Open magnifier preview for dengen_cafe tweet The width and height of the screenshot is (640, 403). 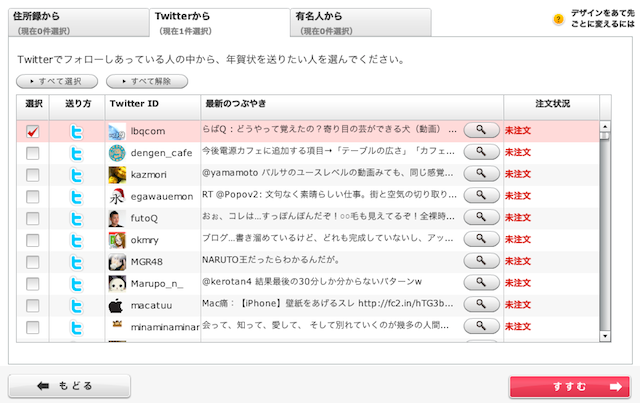click(x=482, y=151)
